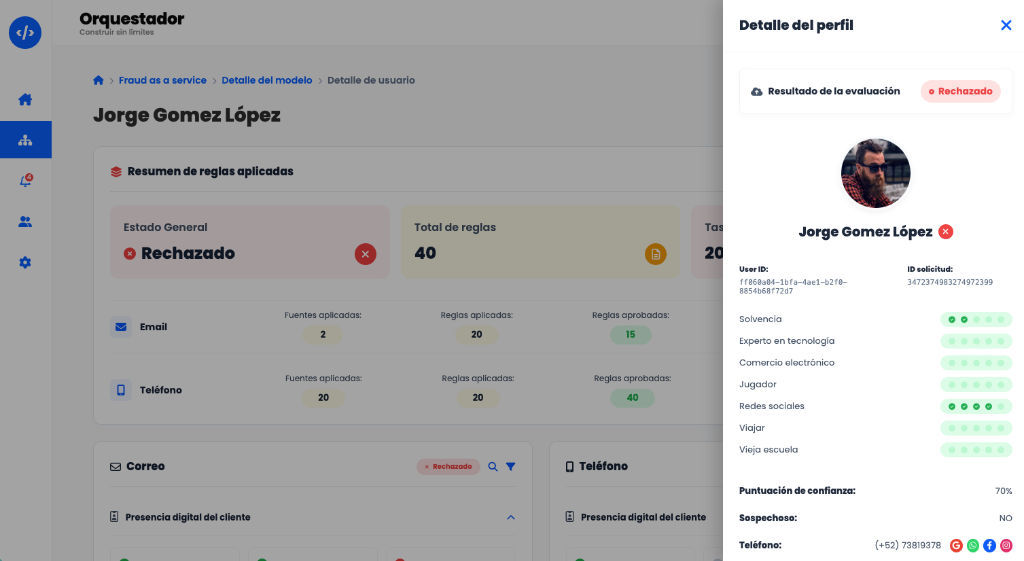This screenshot has height=561, width=1024.
Task: Click the Jorge Gomez López page heading
Action: click(187, 115)
